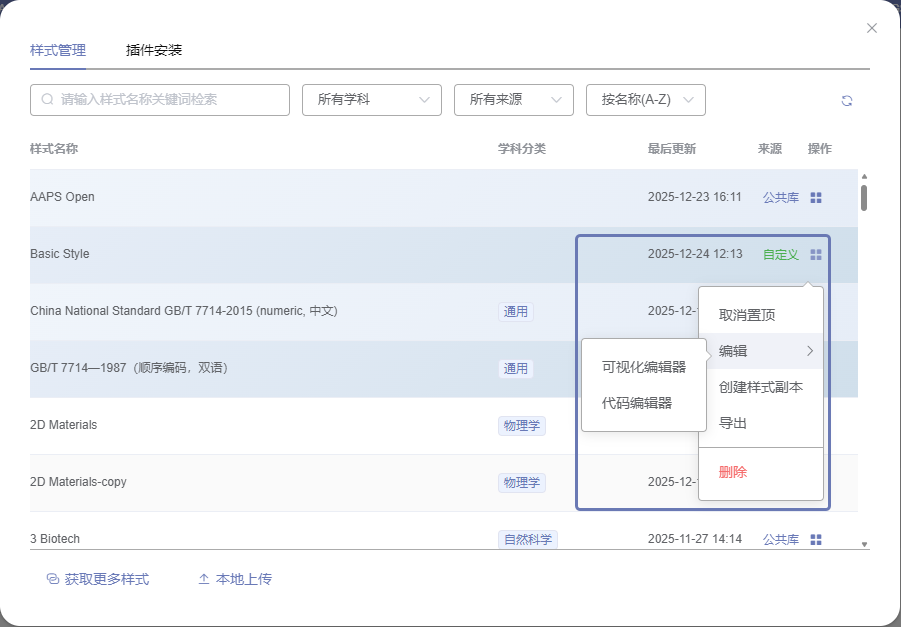
Task: Select 代码编辑器 in the submenu
Action: [637, 403]
